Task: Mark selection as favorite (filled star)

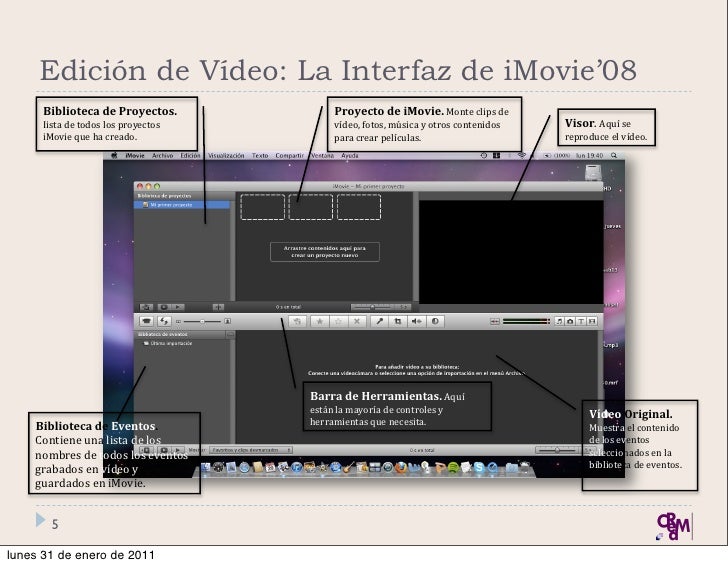Action: [x=319, y=321]
